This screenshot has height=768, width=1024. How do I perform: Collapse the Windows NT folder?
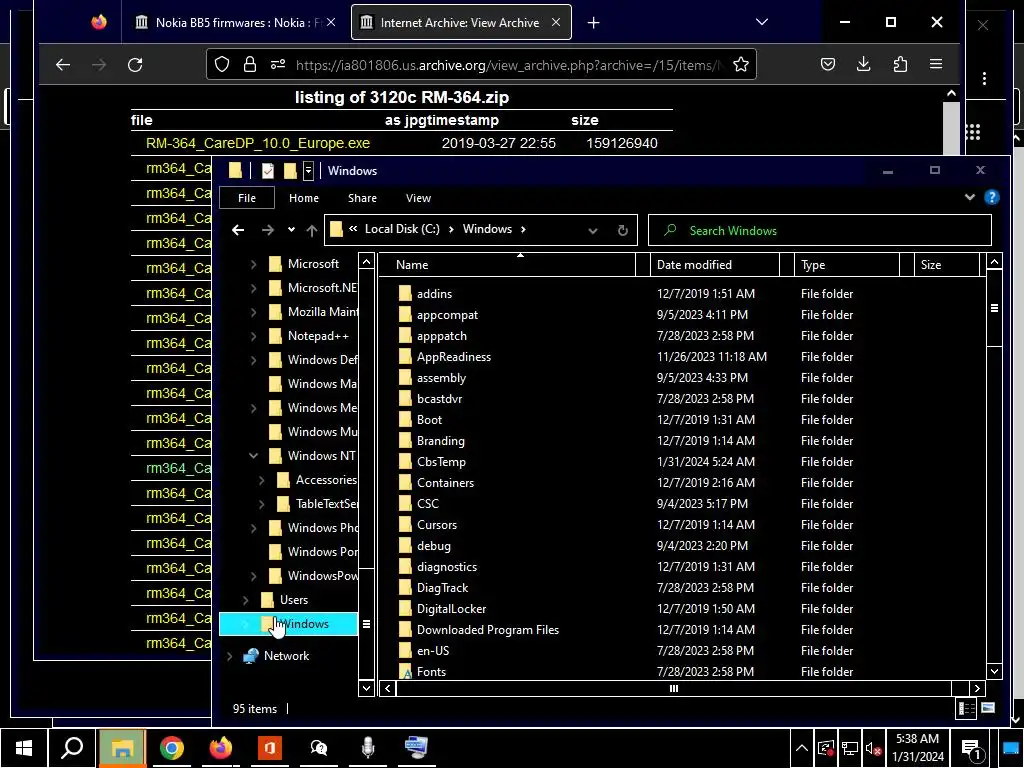[x=253, y=456]
